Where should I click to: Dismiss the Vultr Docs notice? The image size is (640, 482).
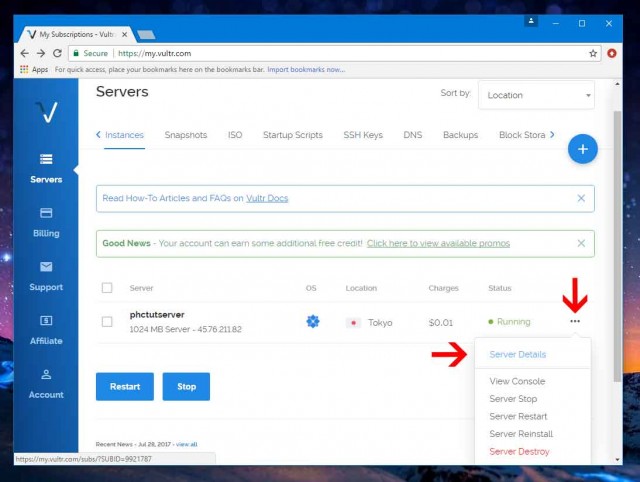(x=581, y=198)
